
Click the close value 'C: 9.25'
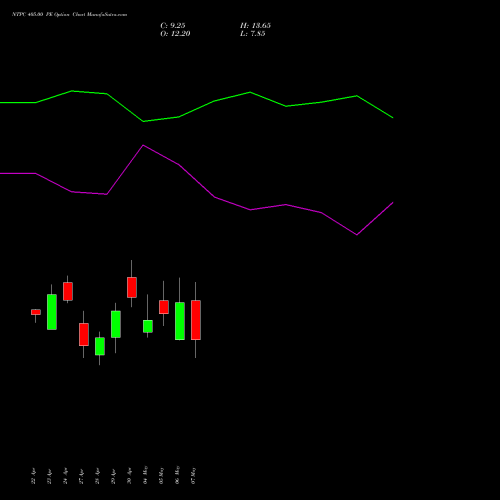point(173,26)
